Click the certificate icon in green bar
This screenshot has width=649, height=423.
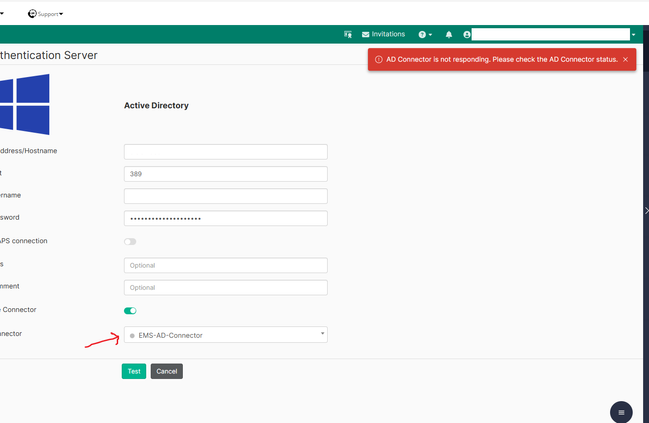(x=348, y=34)
